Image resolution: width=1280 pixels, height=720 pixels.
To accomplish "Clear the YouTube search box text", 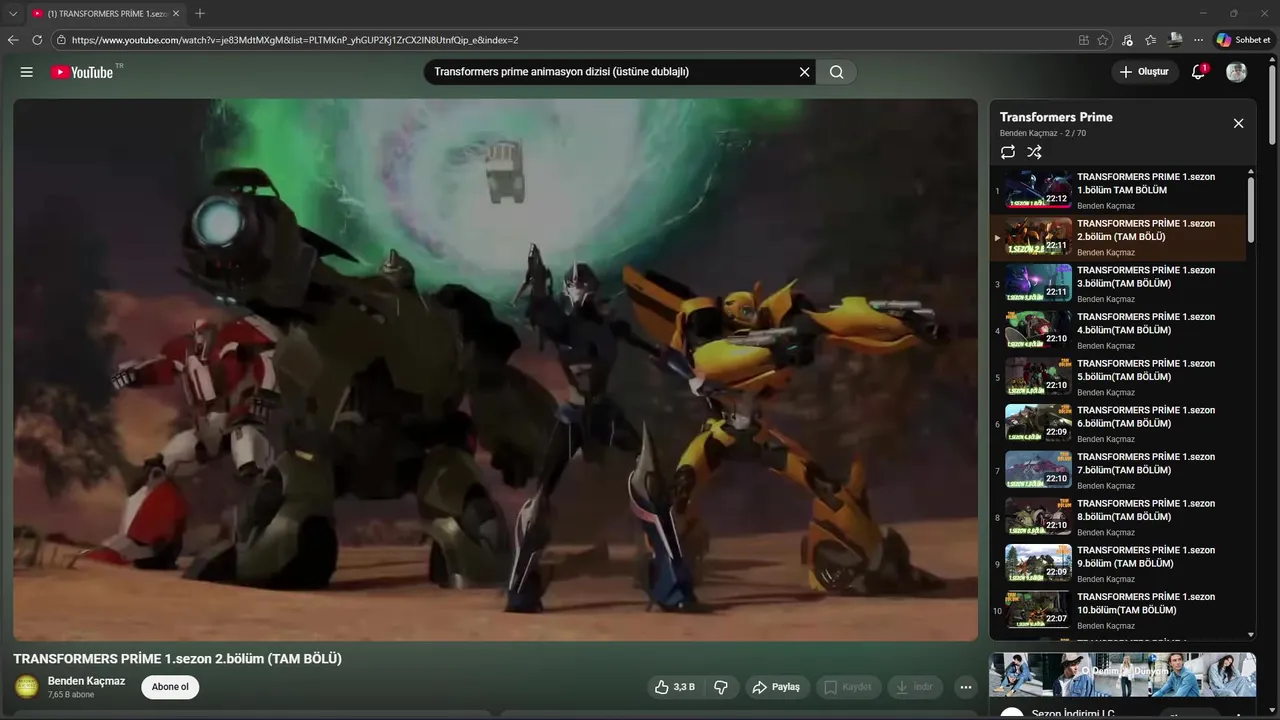I will click(804, 72).
